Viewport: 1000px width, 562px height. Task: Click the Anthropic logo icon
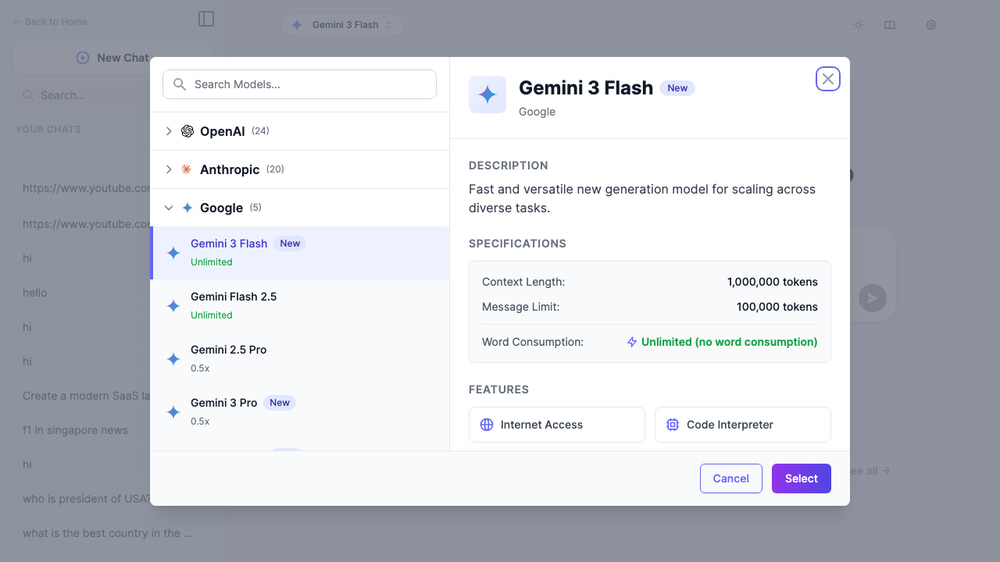[187, 170]
